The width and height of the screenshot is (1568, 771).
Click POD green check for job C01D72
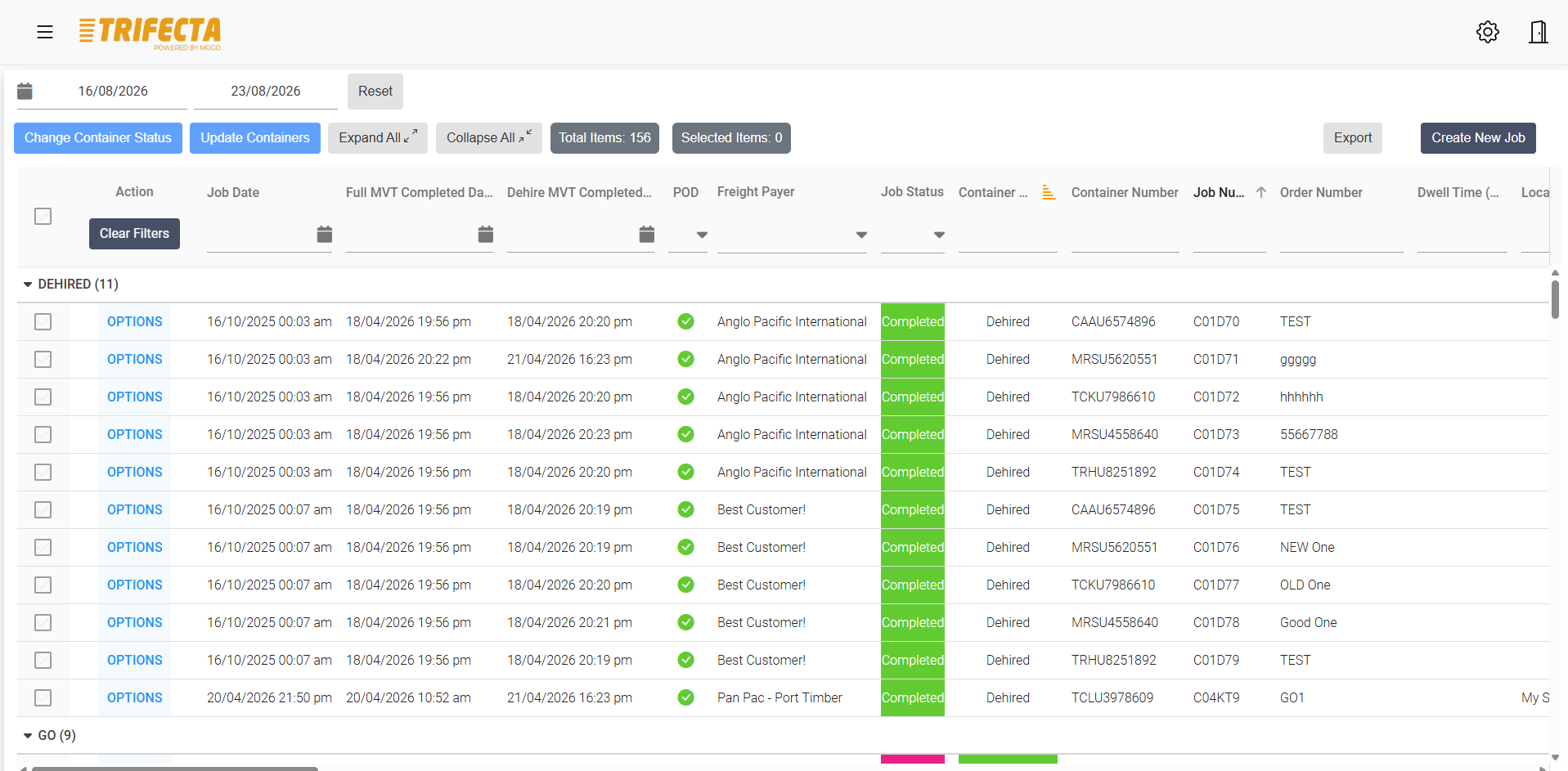click(685, 397)
